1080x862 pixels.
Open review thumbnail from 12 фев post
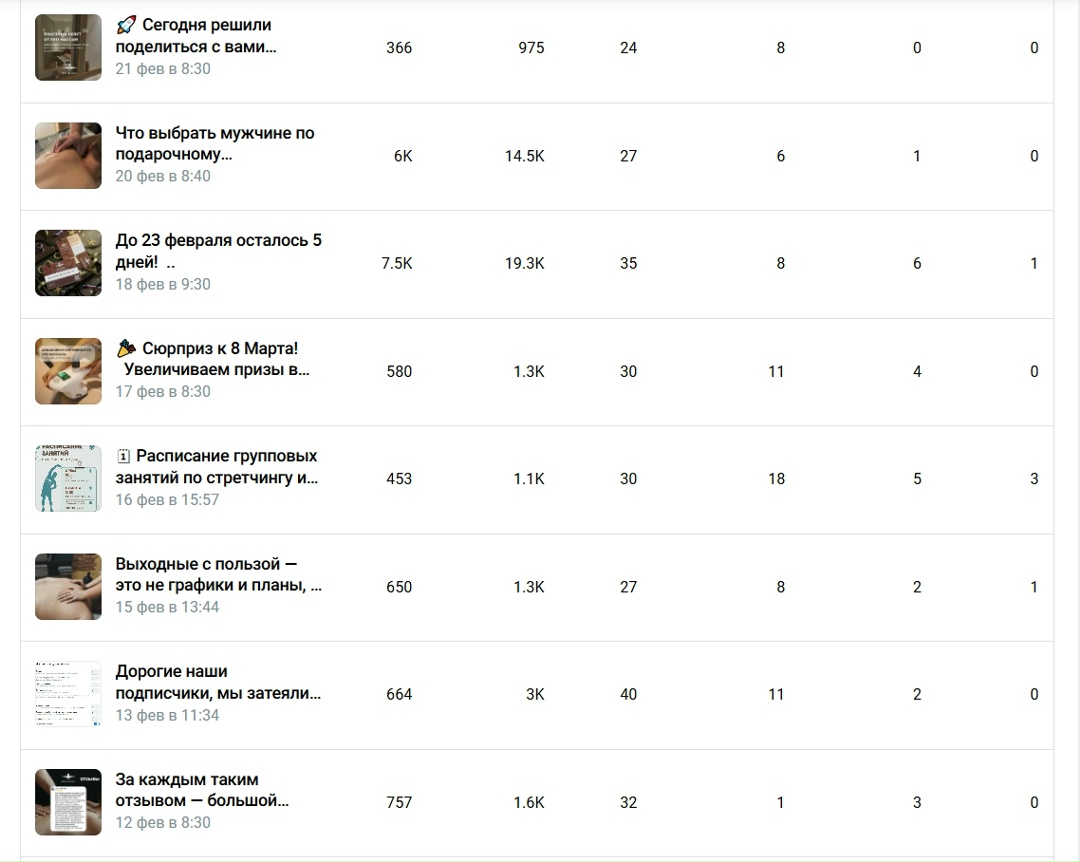coord(68,803)
